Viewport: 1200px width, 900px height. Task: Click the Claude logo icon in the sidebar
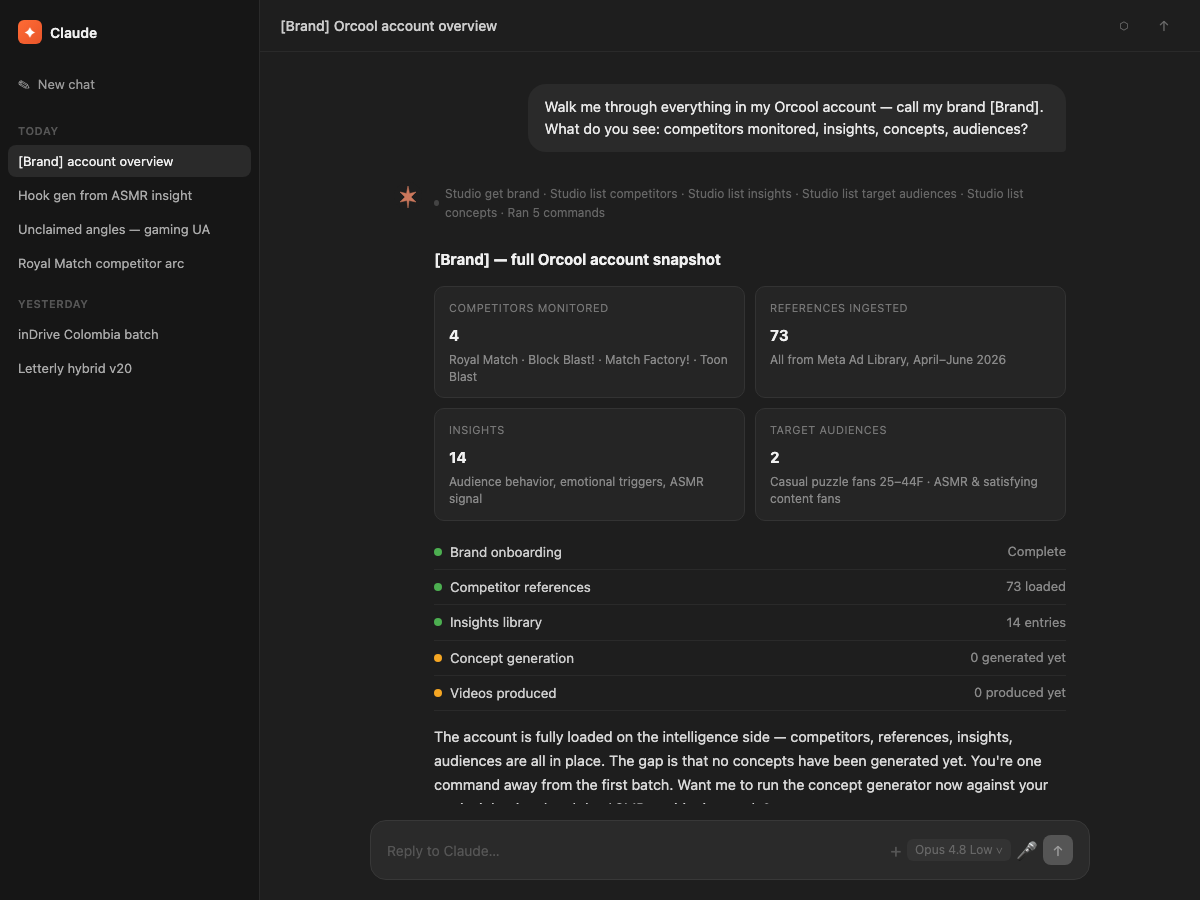tap(30, 32)
